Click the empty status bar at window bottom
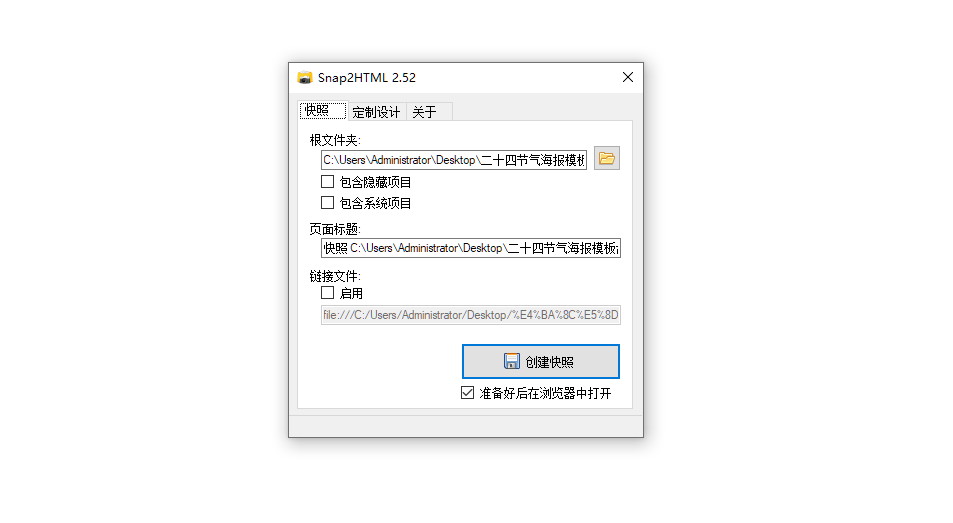 click(466, 425)
